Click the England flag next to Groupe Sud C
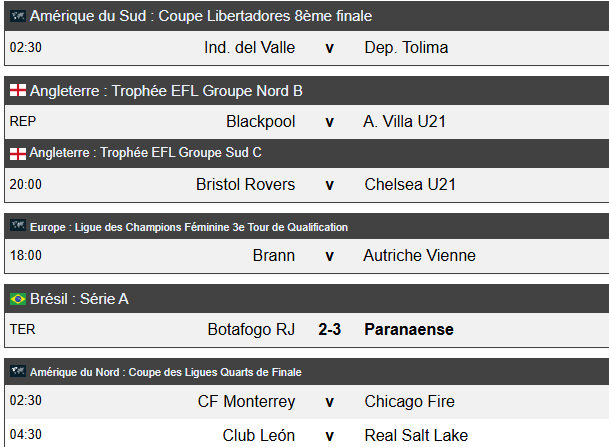609x447 pixels. (x=18, y=154)
